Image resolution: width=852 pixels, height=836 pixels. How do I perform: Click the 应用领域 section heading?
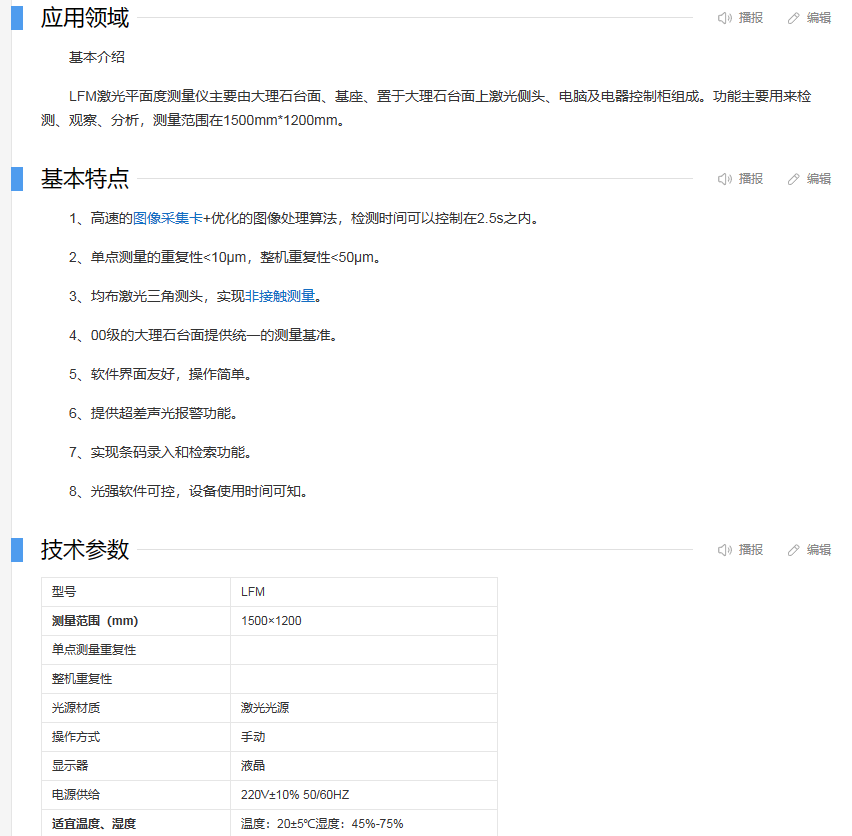point(84,18)
